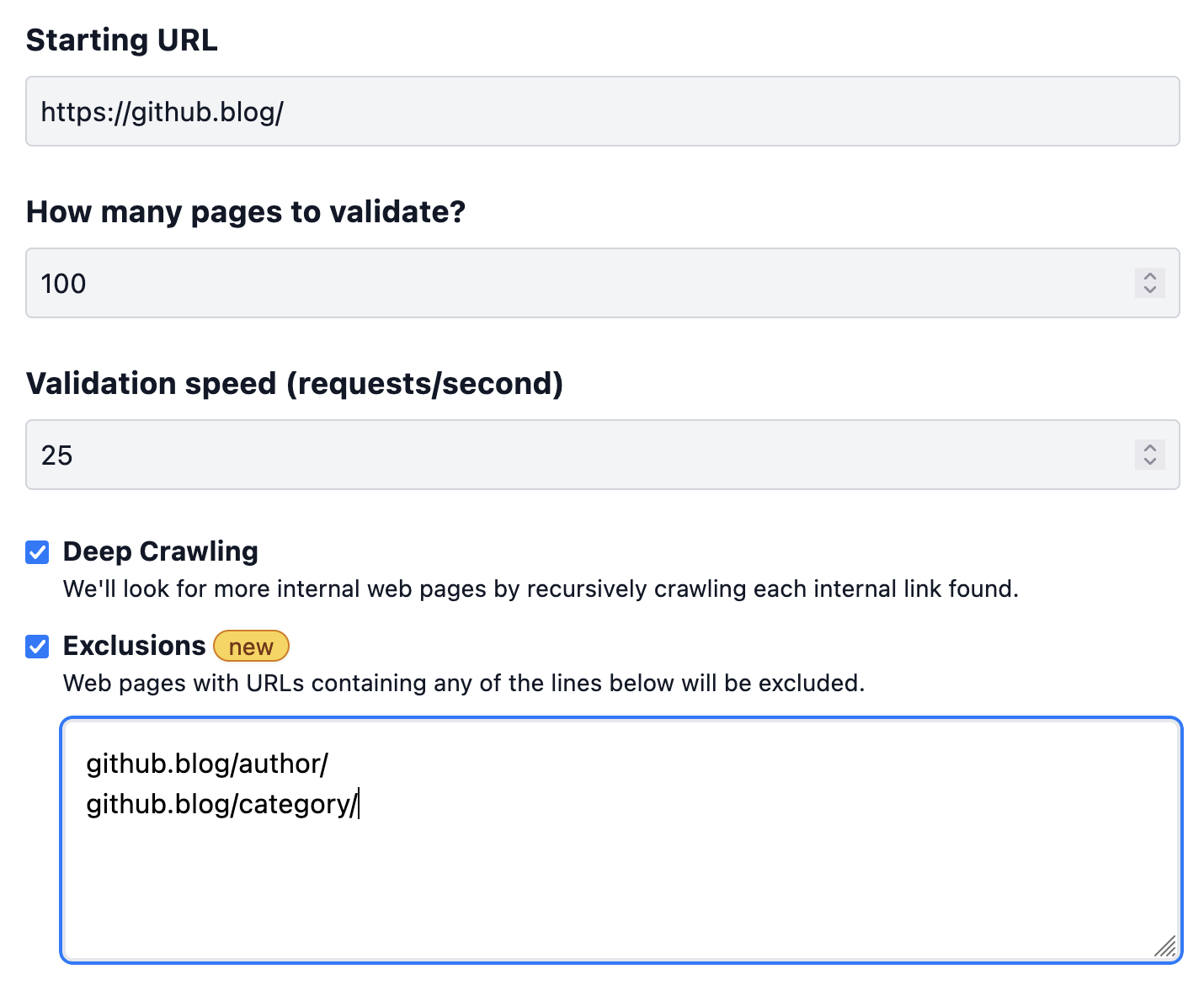Place the cursor on the github.blog/author/ line
1204x985 pixels.
coord(207,764)
